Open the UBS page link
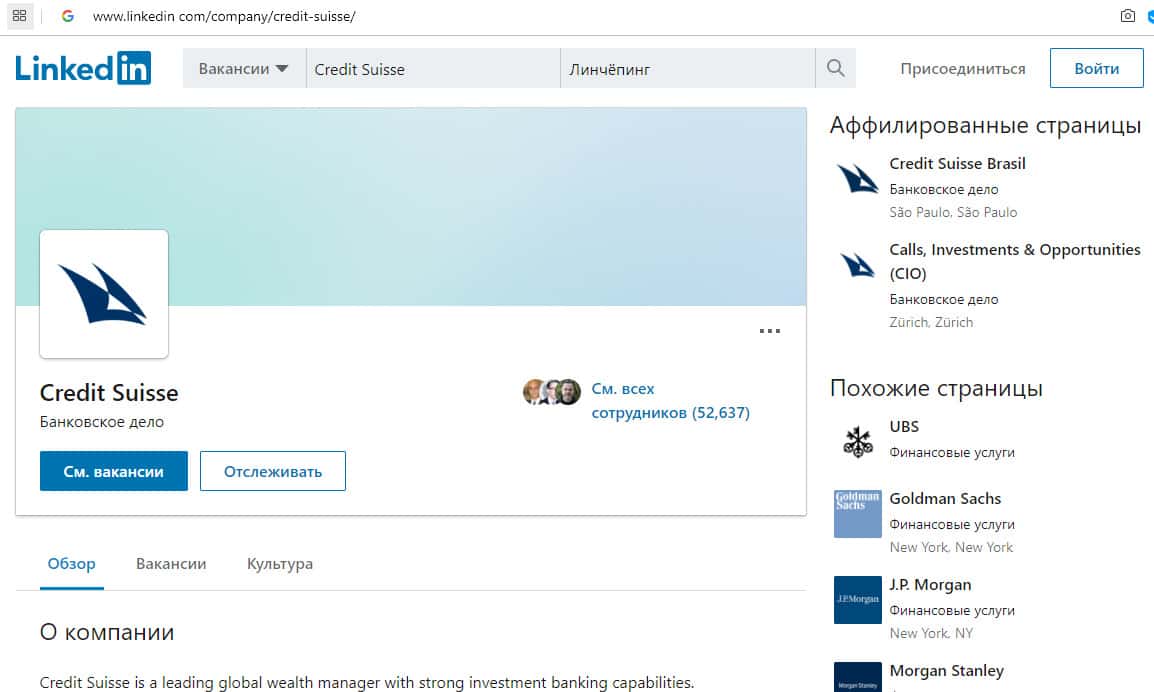 [x=904, y=426]
